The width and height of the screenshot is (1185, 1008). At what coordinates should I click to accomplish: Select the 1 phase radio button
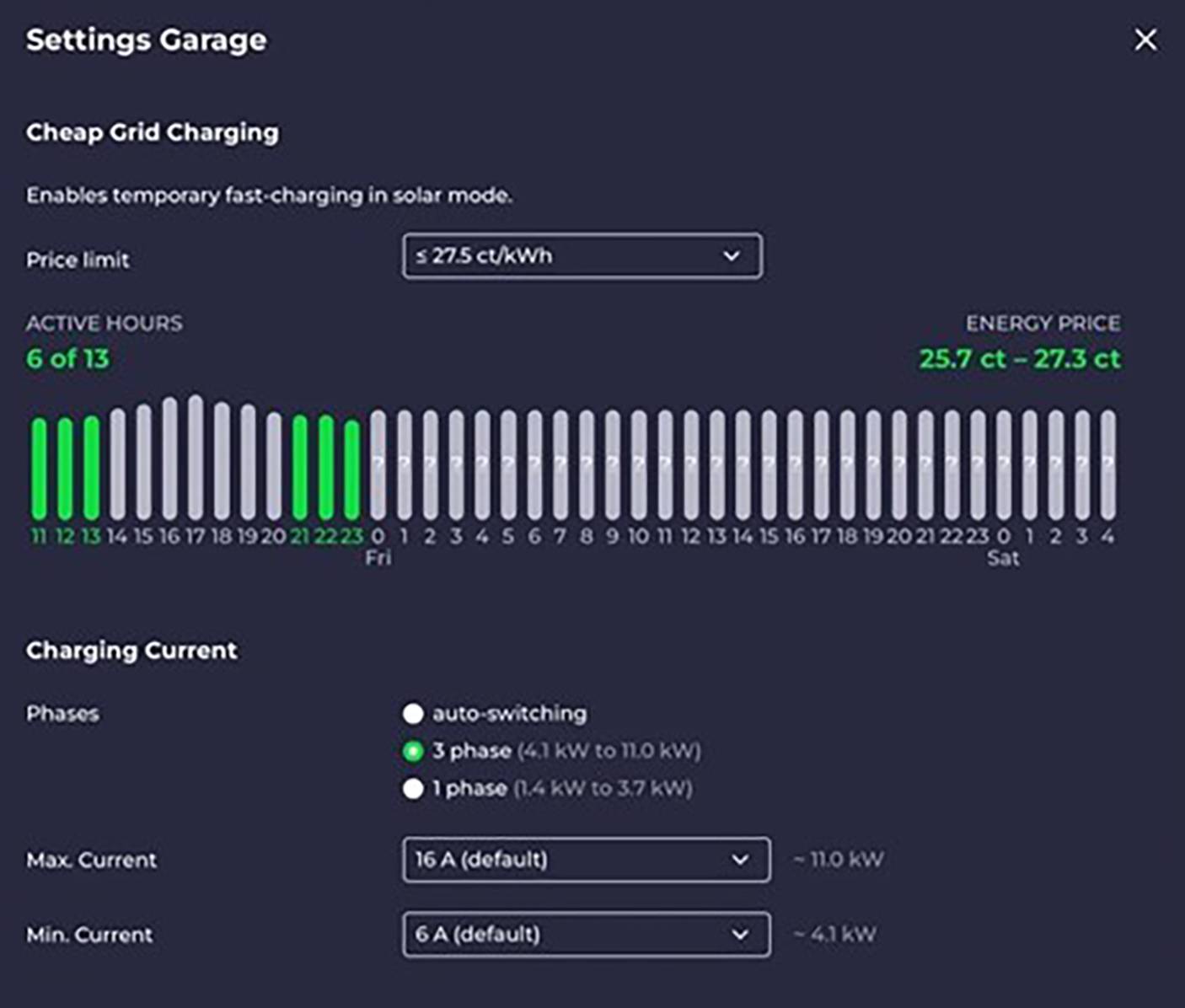pos(413,789)
